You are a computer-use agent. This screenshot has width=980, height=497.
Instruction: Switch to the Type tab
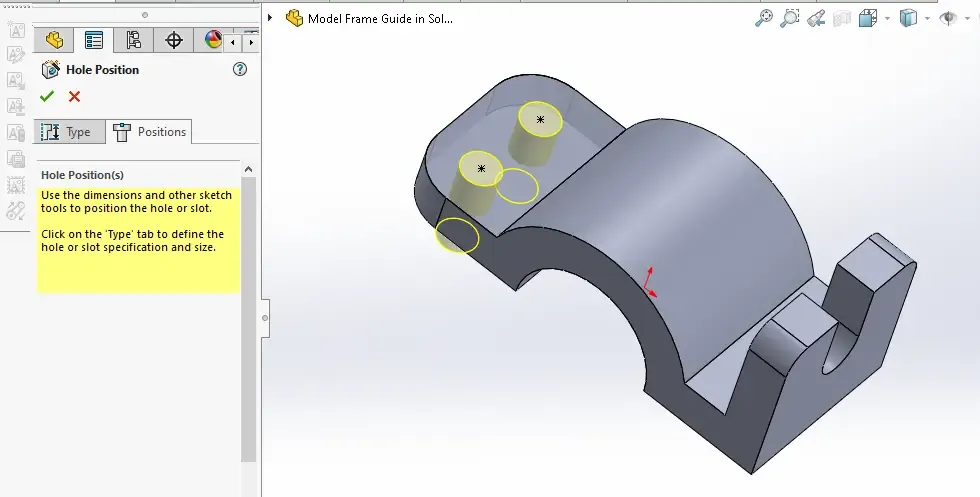(69, 132)
